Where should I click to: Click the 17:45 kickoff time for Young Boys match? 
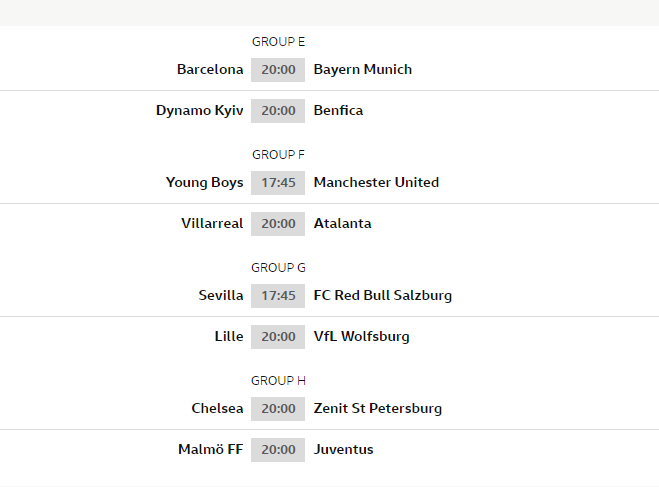point(278,182)
